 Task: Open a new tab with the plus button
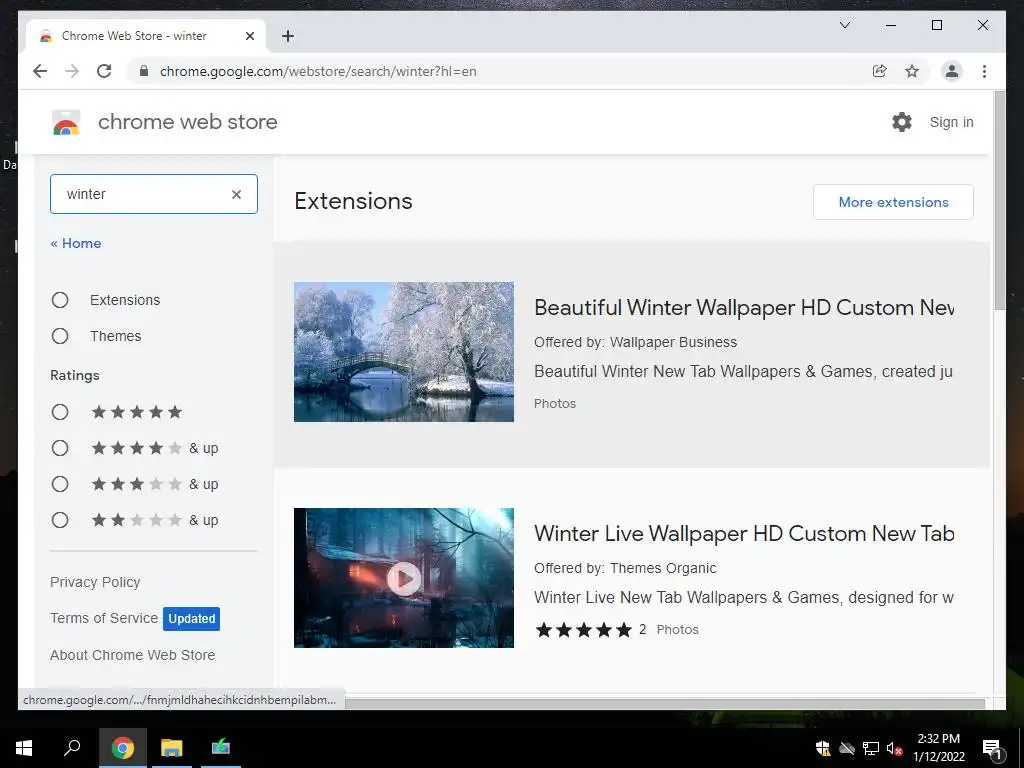tap(288, 36)
